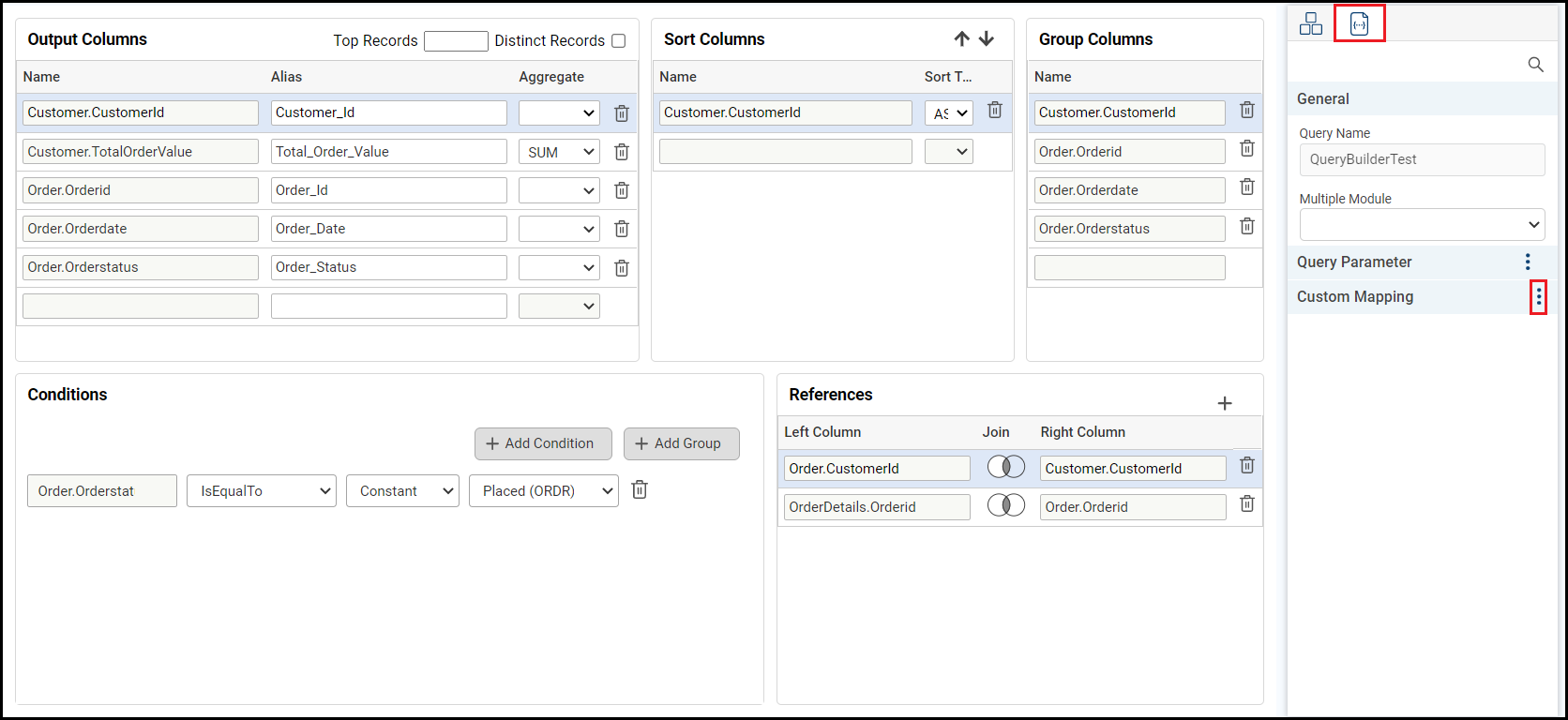1568x720 pixels.
Task: Move sort column down with arrow
Action: (987, 38)
